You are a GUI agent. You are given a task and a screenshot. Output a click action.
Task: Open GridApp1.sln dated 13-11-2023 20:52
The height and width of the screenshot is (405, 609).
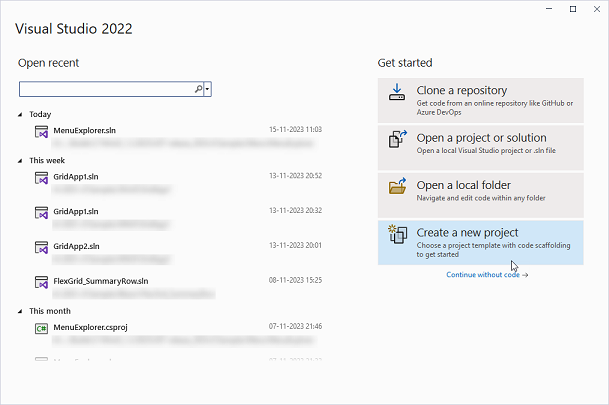click(76, 177)
